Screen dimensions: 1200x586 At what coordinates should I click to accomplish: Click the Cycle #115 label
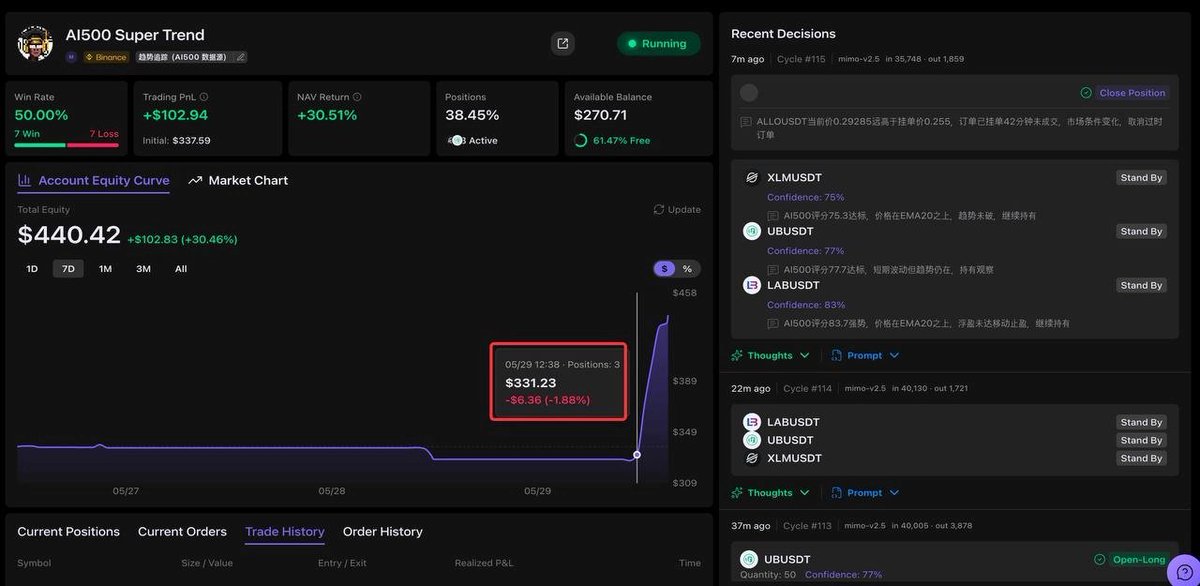point(801,59)
